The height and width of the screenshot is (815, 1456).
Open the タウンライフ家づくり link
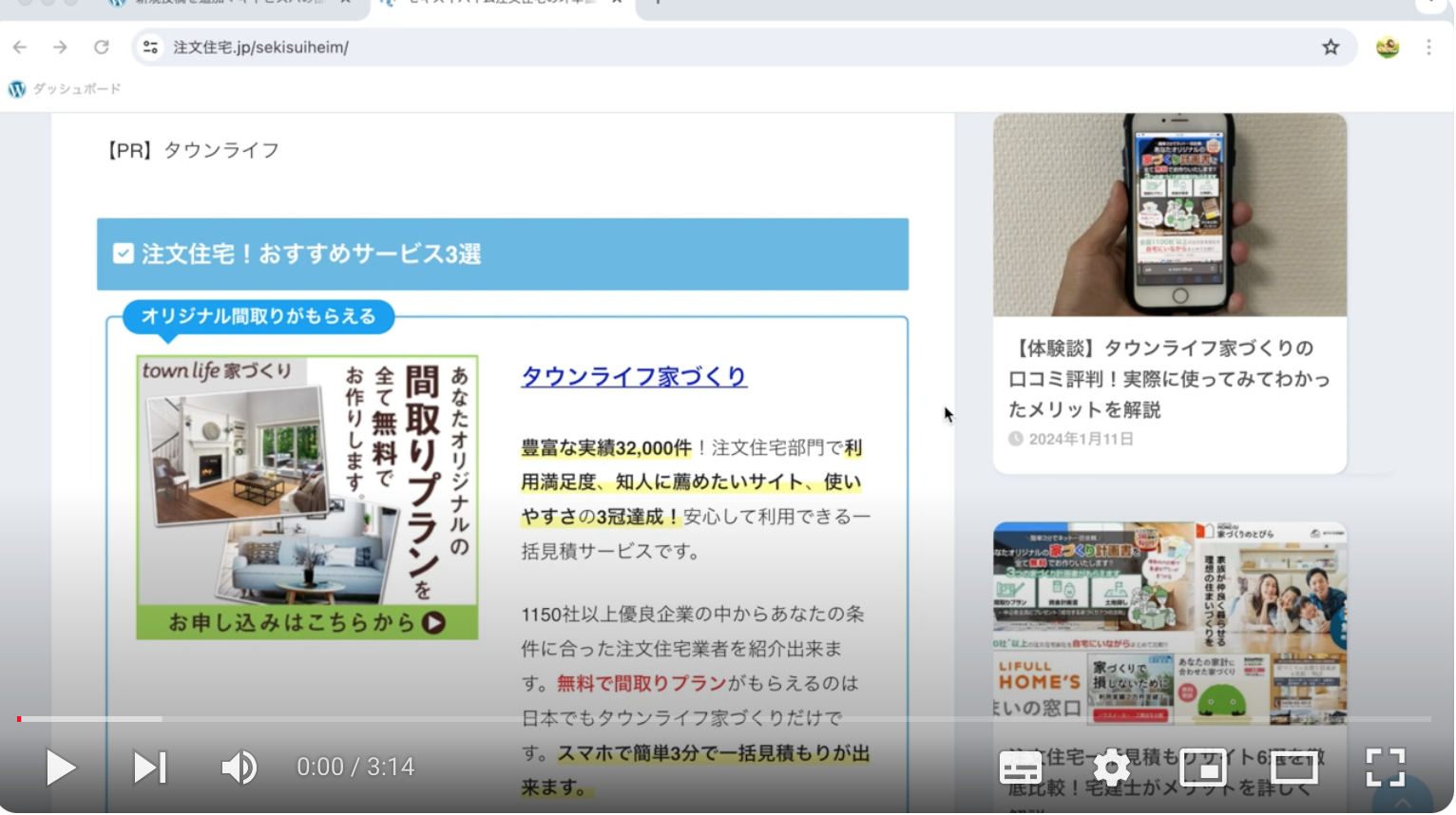click(634, 376)
